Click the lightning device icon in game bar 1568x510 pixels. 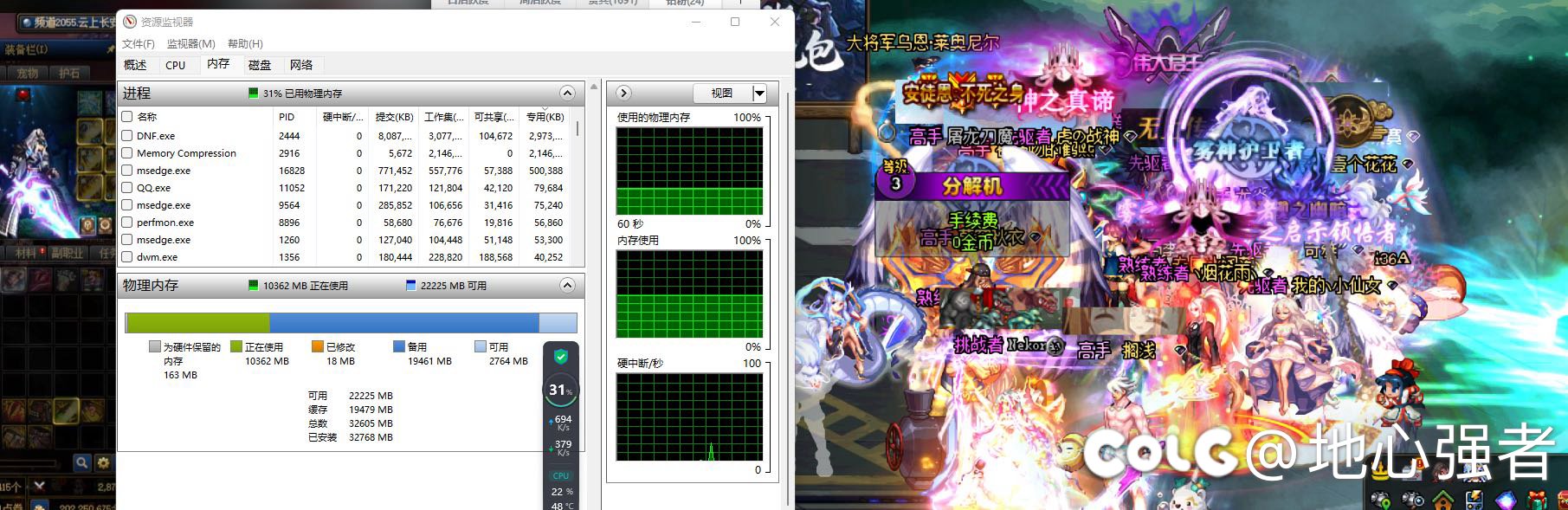point(1474,500)
